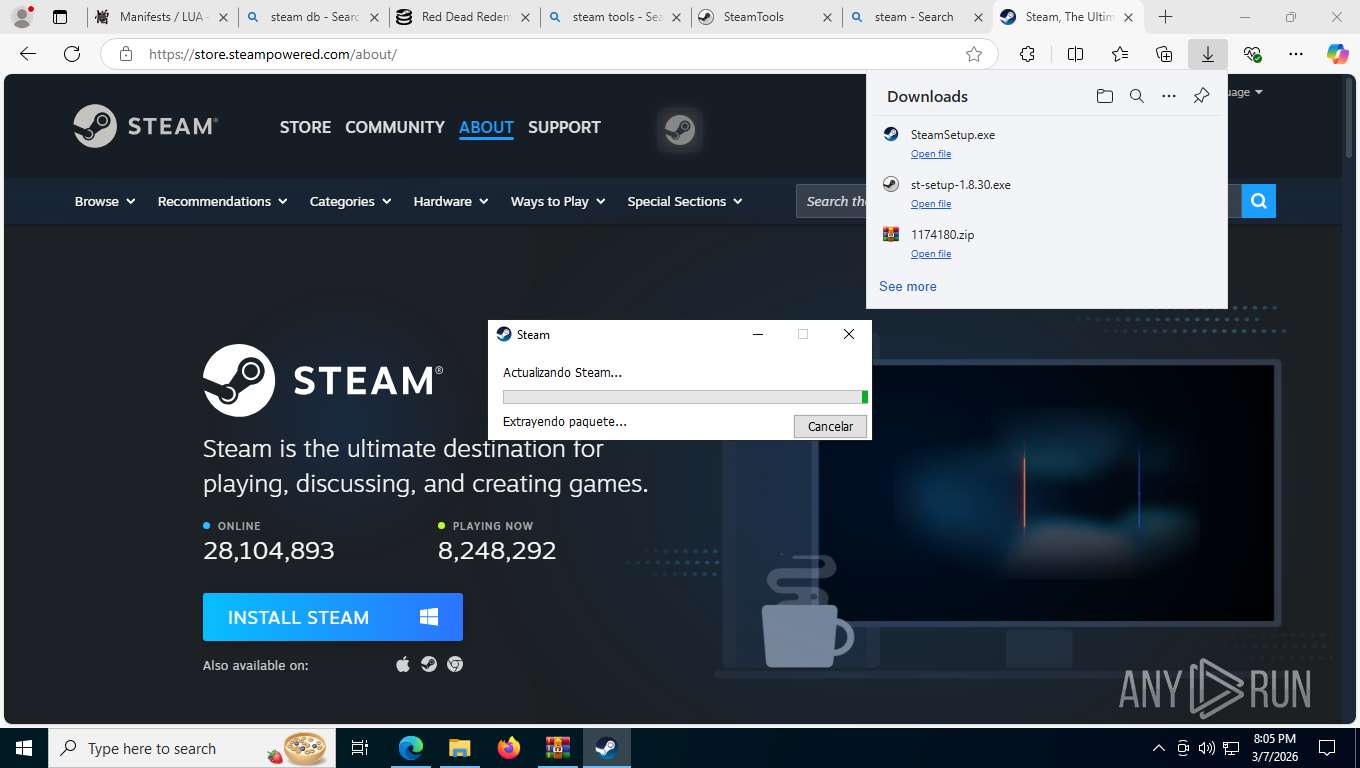Image resolution: width=1360 pixels, height=768 pixels.
Task: Expand the Hardware dropdown
Action: coord(451,201)
